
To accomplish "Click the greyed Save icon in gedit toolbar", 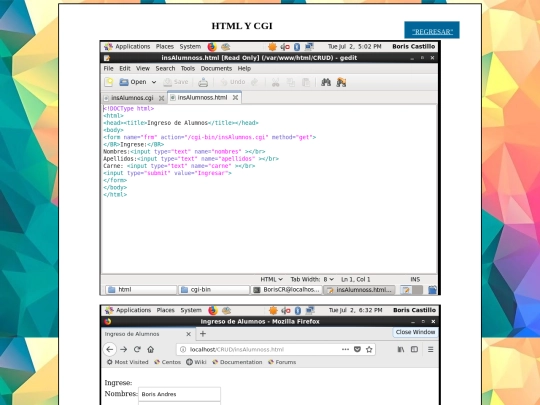I will click(x=168, y=82).
